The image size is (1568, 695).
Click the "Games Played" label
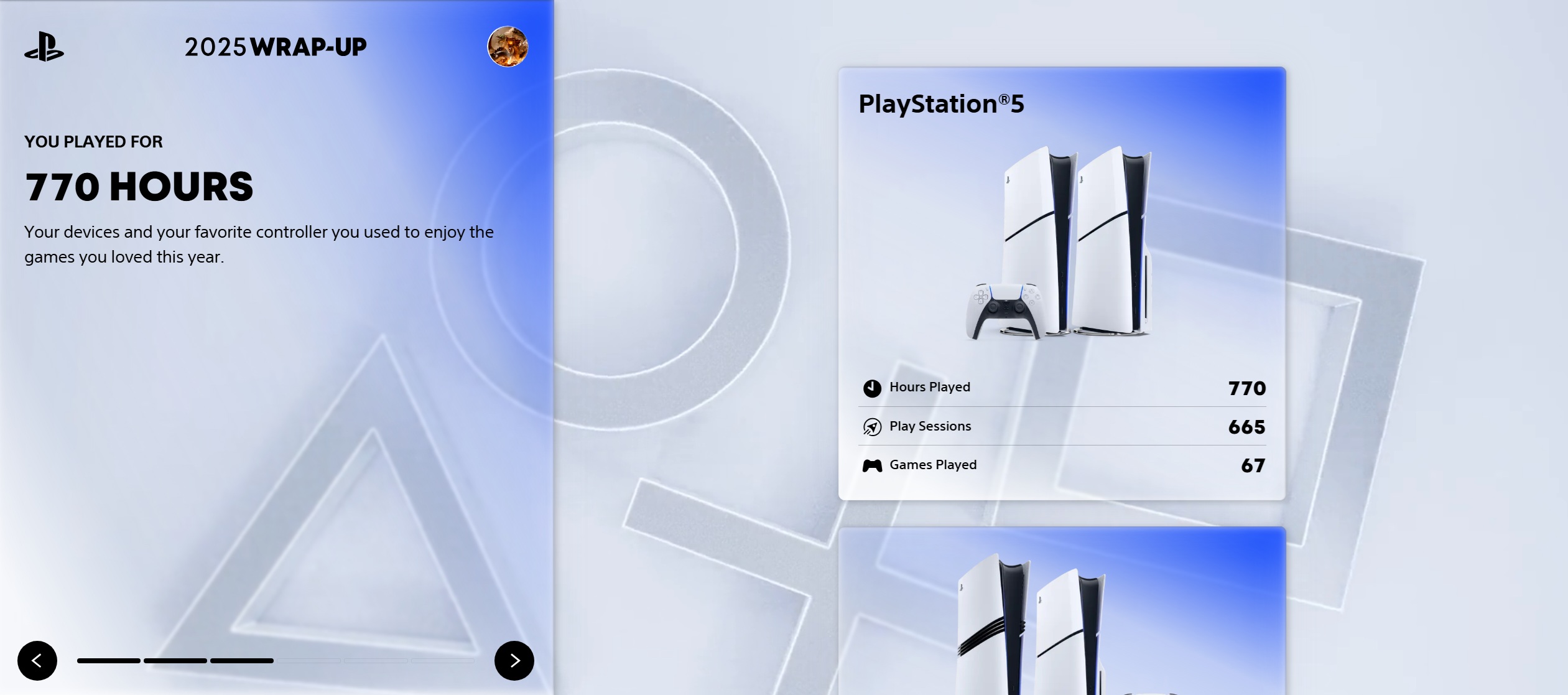(x=933, y=465)
